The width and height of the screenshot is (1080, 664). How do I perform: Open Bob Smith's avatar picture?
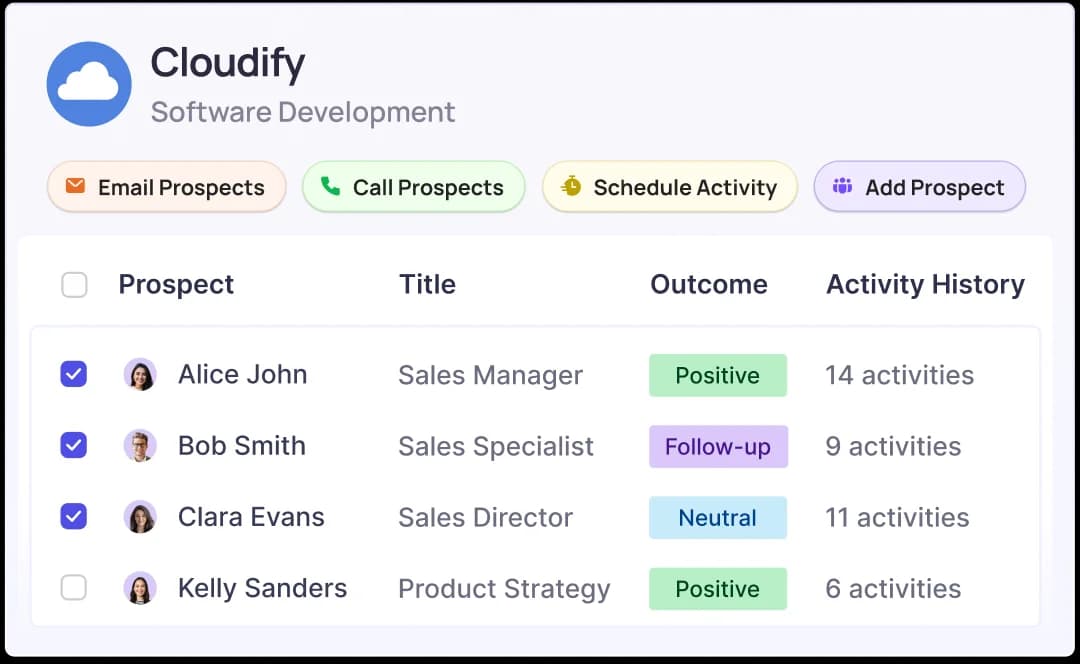140,445
